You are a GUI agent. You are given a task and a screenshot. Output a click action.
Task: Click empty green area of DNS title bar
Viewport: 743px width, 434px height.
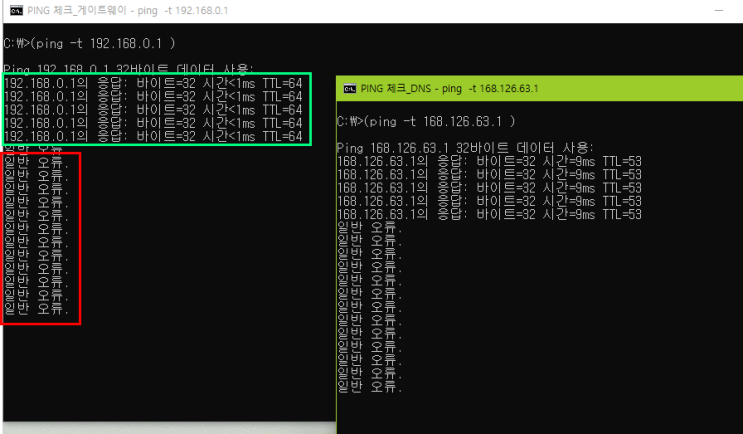[x=640, y=89]
